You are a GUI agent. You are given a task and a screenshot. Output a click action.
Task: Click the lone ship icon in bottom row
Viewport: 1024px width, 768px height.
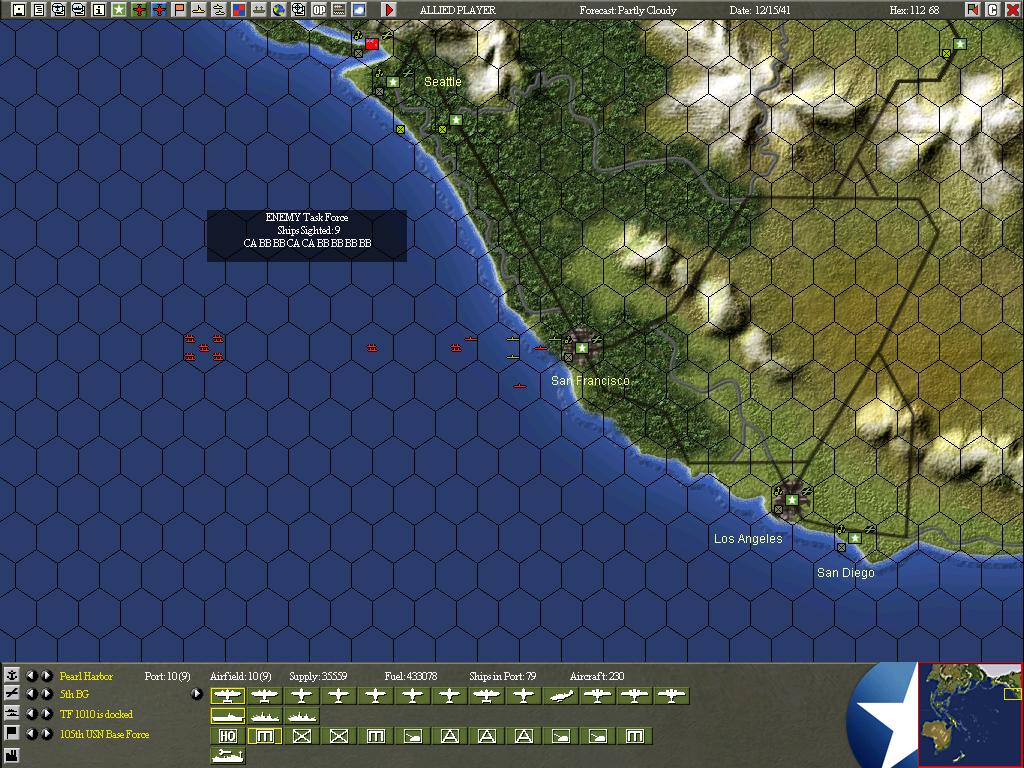pos(227,756)
